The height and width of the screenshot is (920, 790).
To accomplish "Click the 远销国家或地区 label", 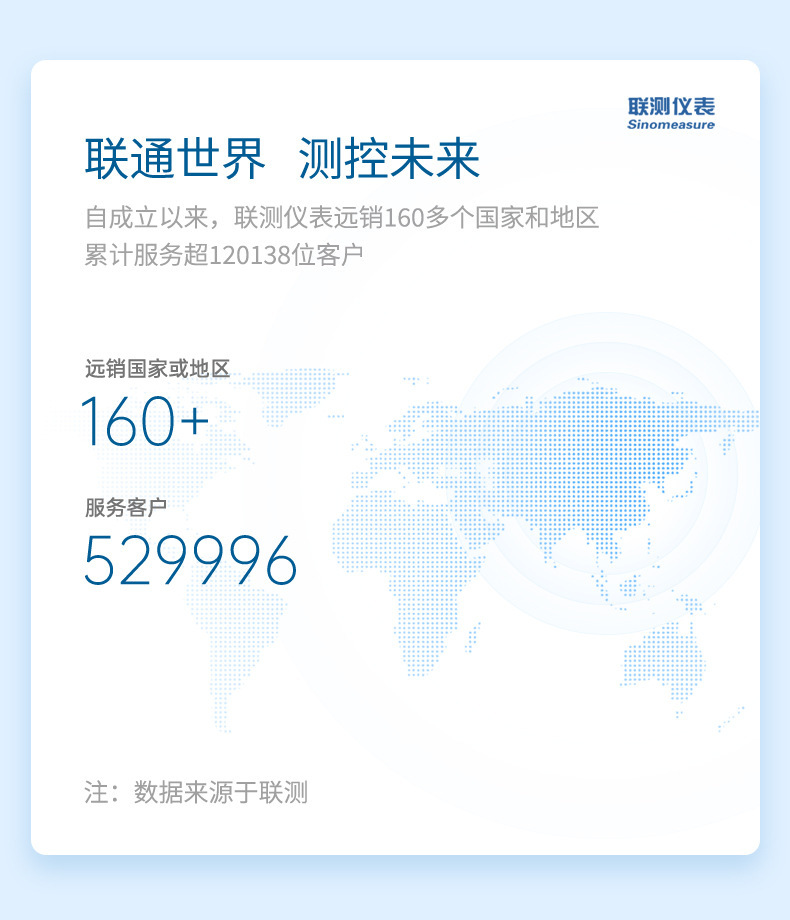I will [157, 369].
